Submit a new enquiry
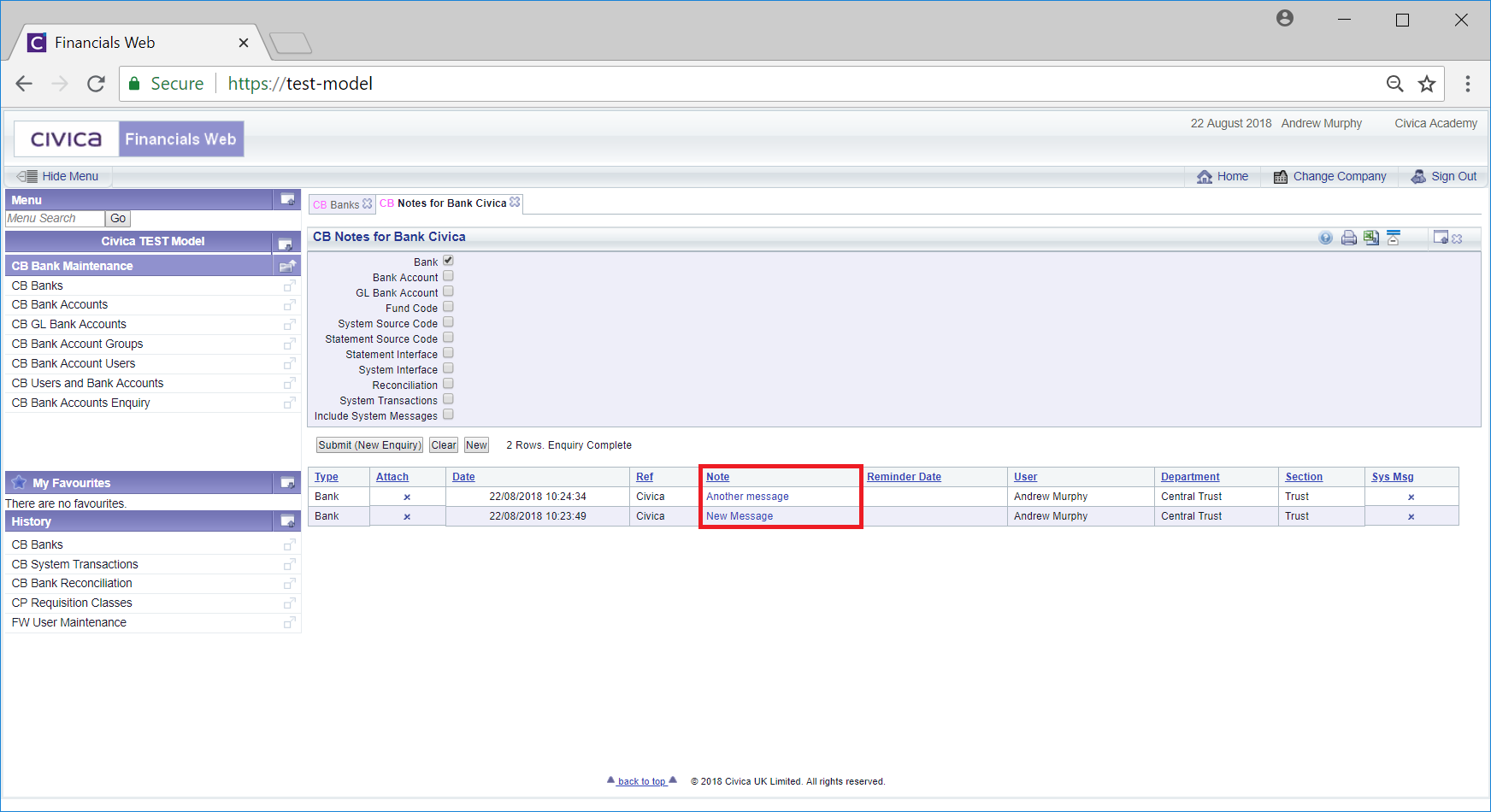 (x=370, y=445)
